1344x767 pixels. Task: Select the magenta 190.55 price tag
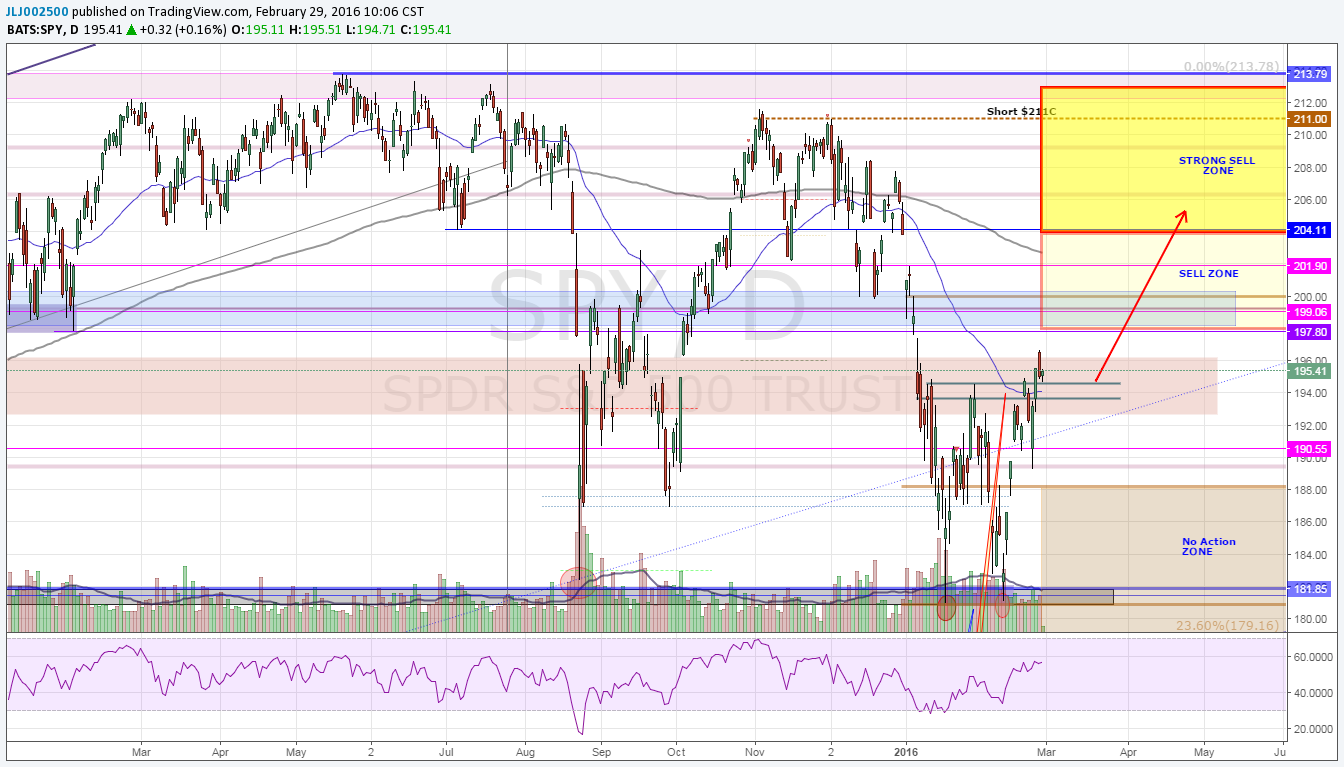pos(1310,450)
